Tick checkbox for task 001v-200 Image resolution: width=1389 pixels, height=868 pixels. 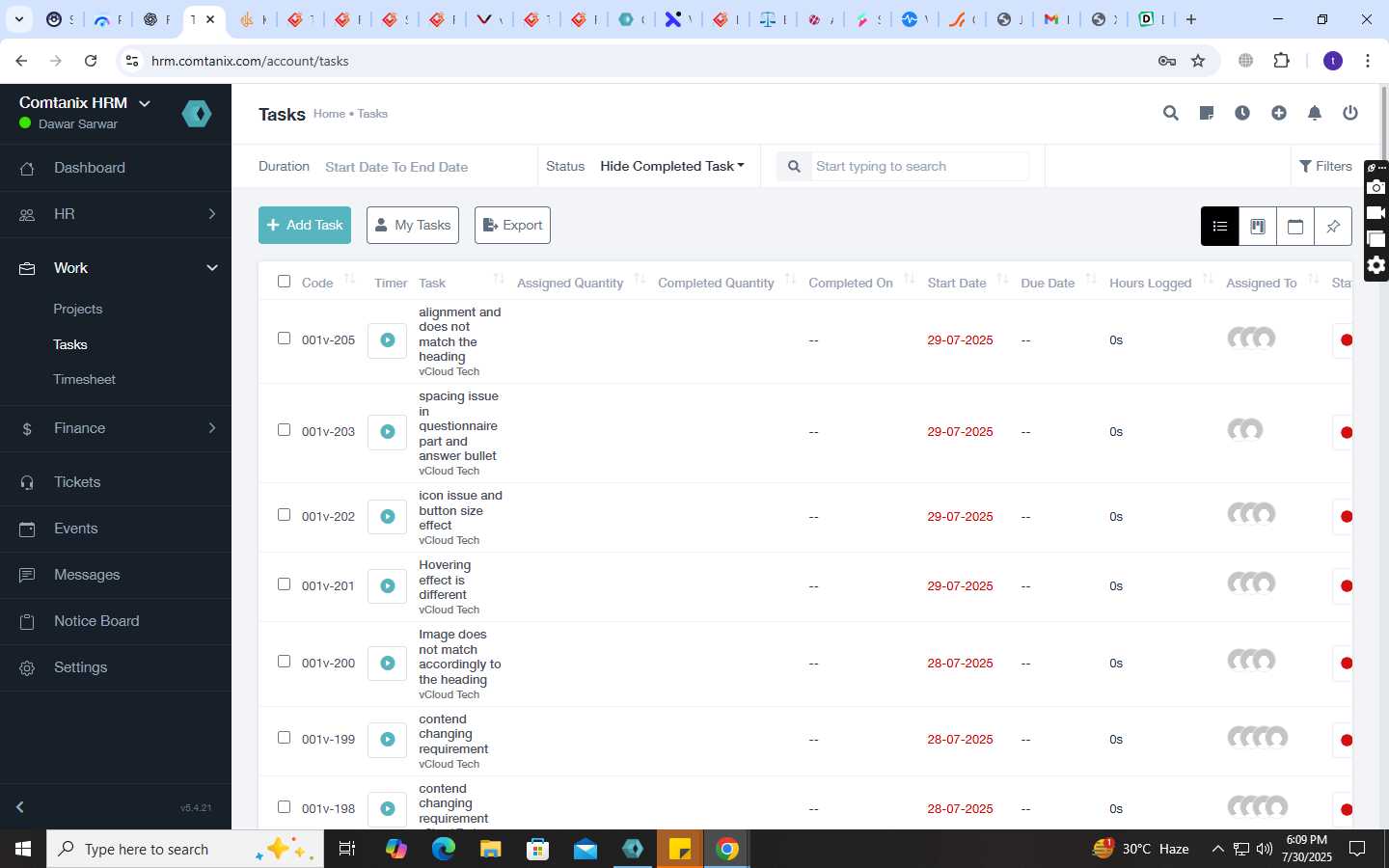(284, 662)
